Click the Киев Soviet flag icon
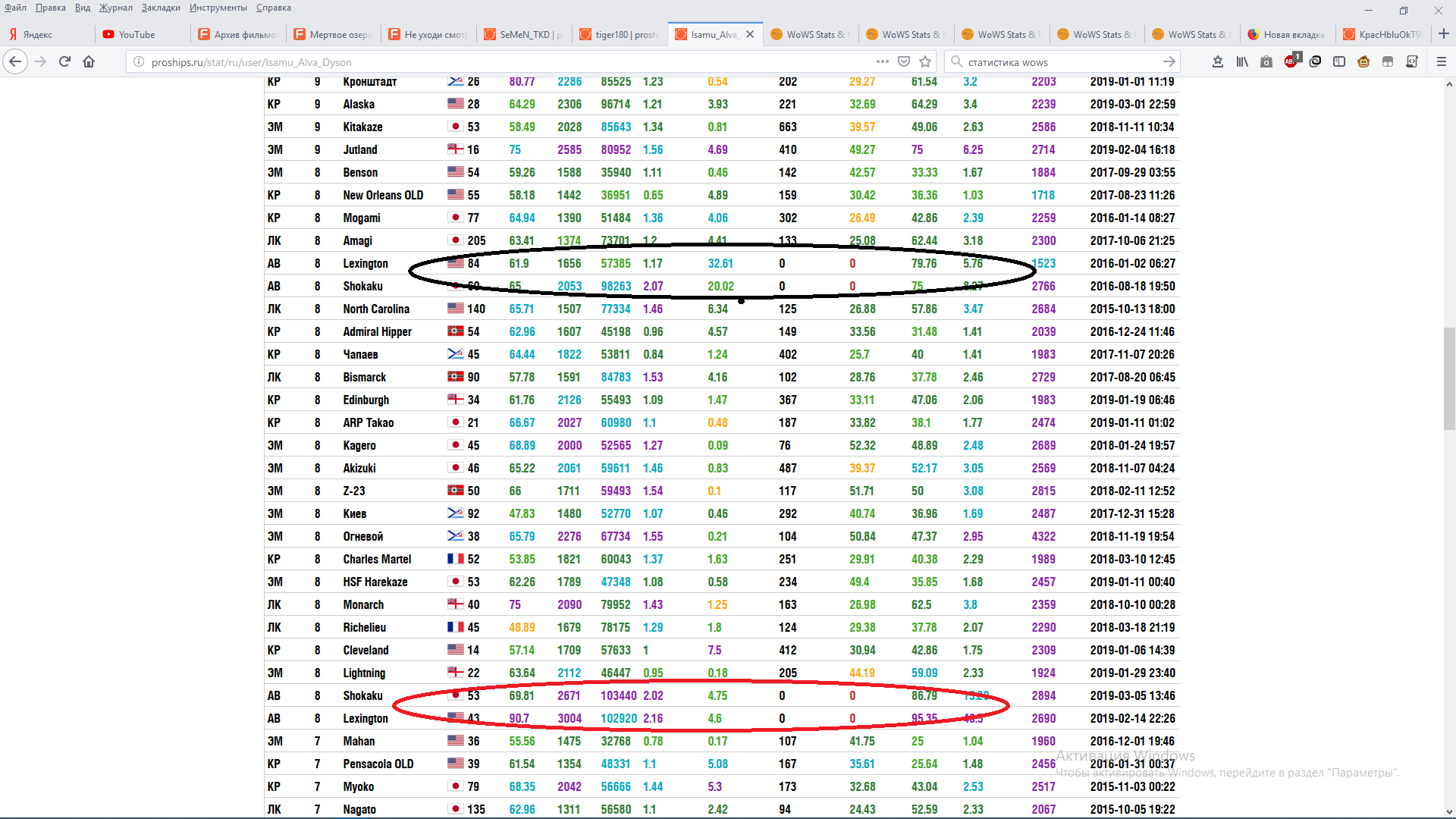 [x=455, y=513]
